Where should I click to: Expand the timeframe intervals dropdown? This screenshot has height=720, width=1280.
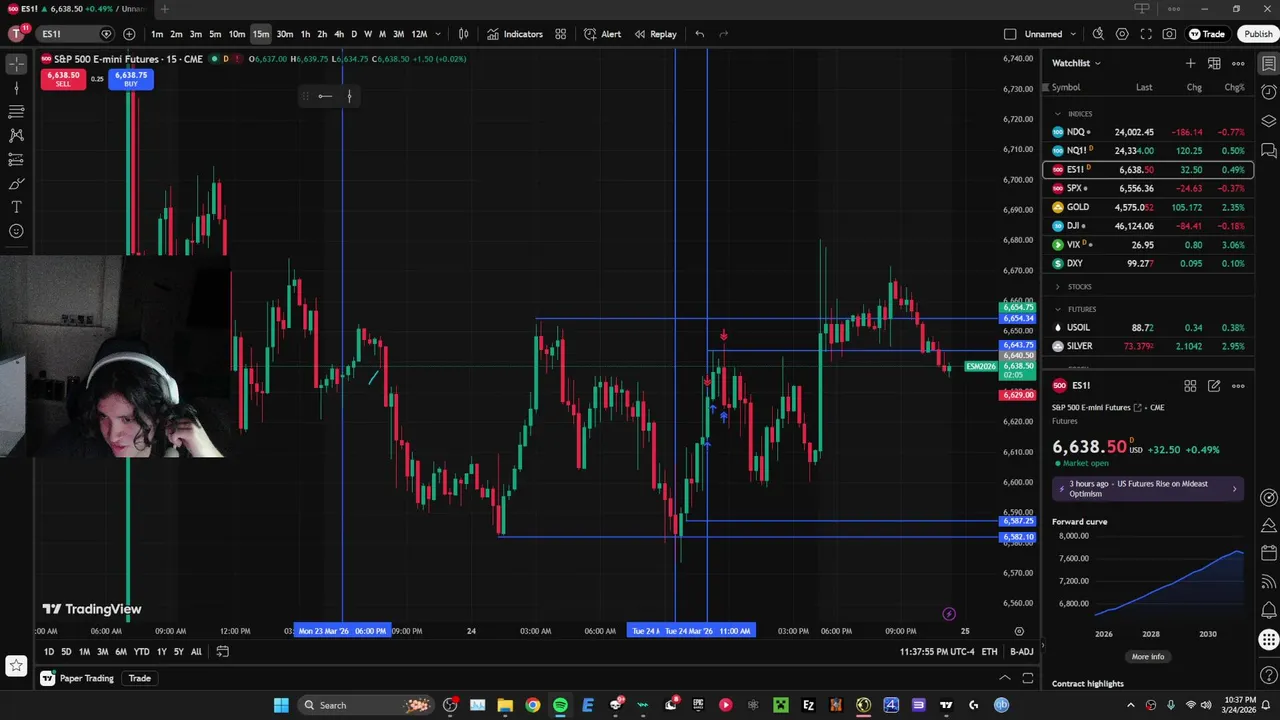tap(437, 34)
